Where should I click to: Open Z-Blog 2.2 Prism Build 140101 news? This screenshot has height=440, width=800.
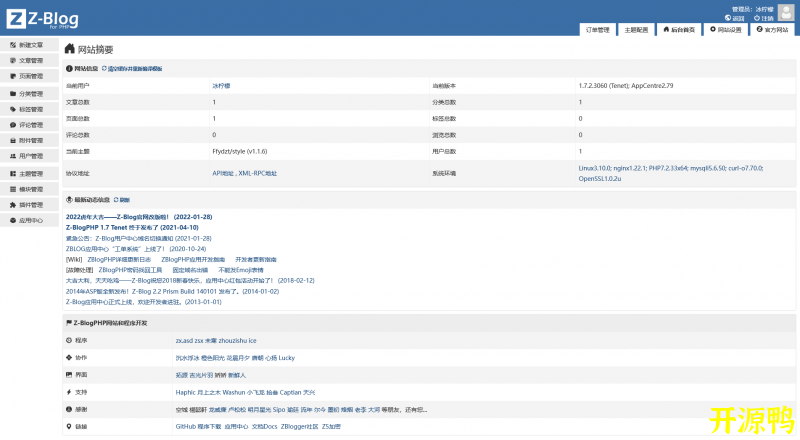click(172, 291)
